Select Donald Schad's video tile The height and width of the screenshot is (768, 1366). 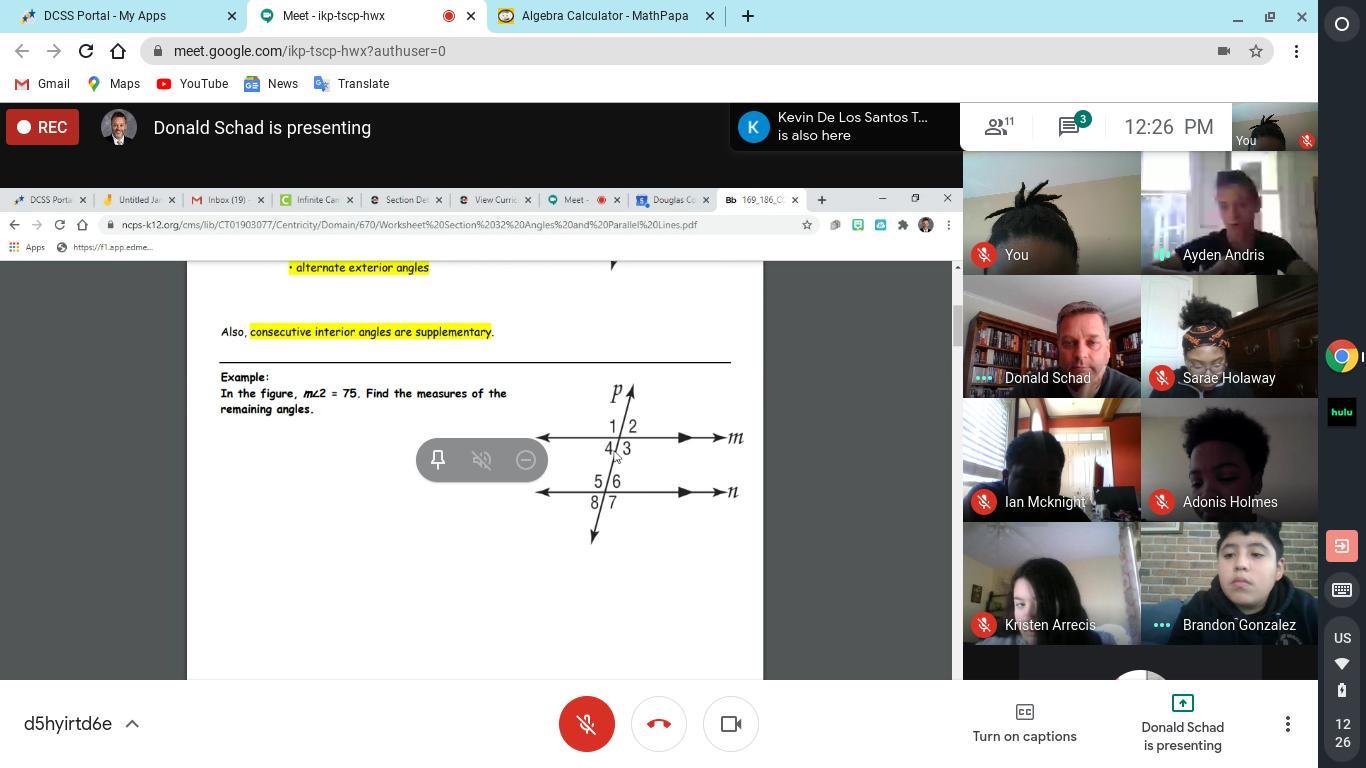pyautogui.click(x=1052, y=337)
